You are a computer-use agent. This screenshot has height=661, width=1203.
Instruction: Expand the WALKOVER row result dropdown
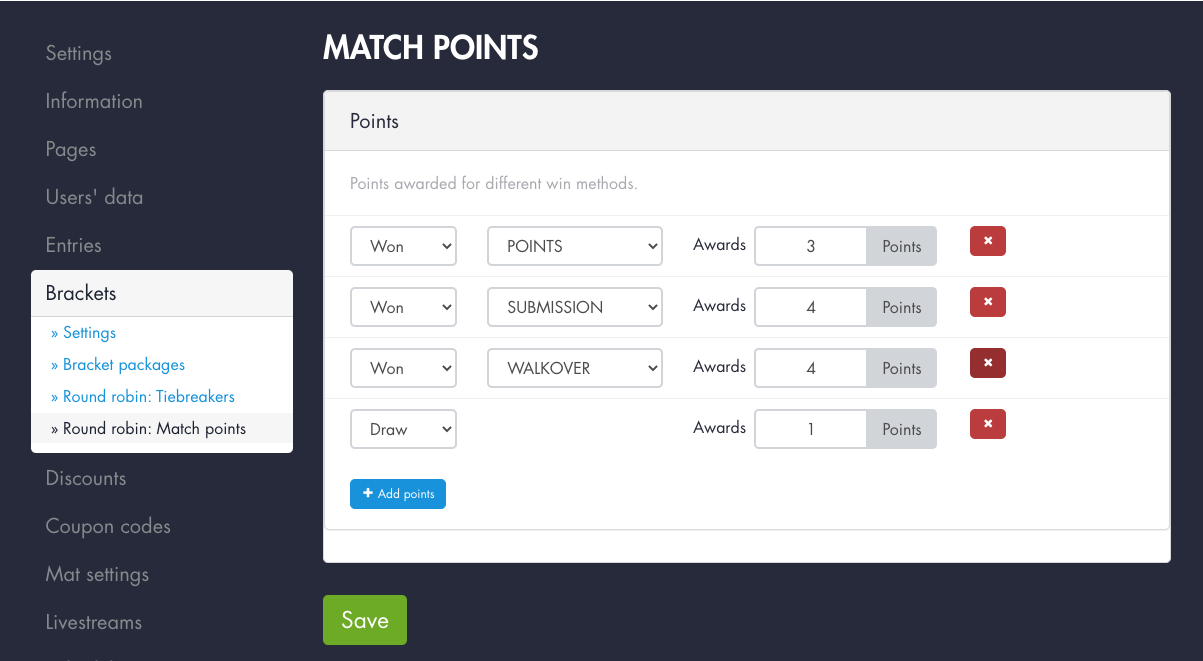pyautogui.click(x=403, y=367)
